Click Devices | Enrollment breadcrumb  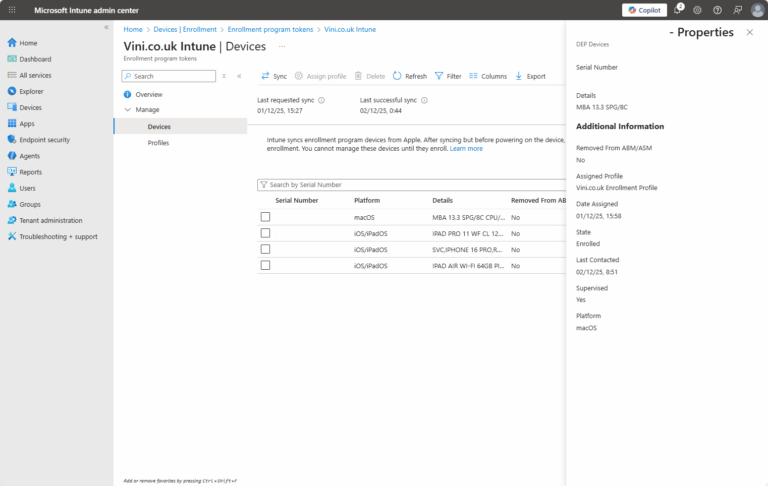click(x=185, y=29)
